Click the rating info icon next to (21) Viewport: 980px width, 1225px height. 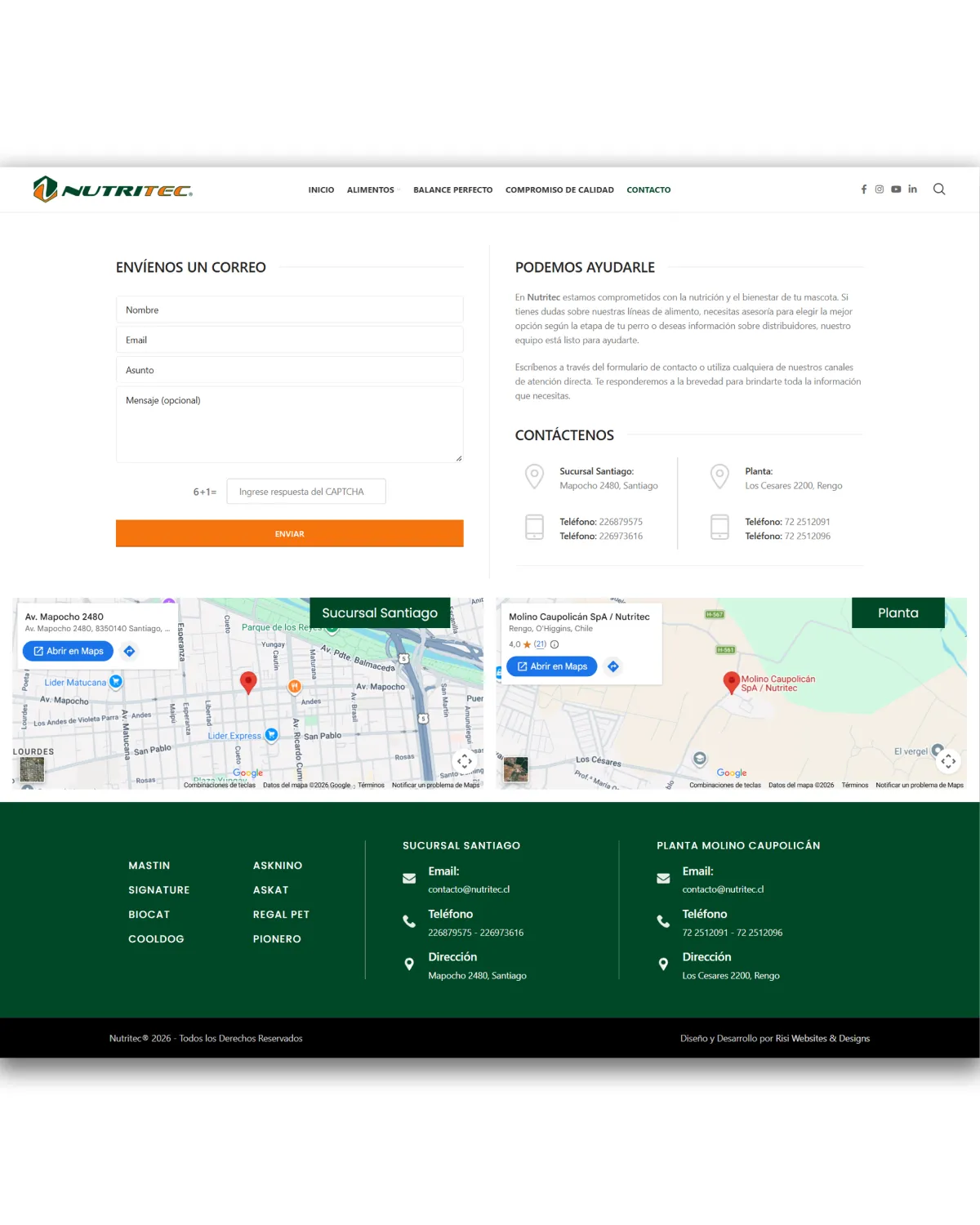tap(555, 644)
